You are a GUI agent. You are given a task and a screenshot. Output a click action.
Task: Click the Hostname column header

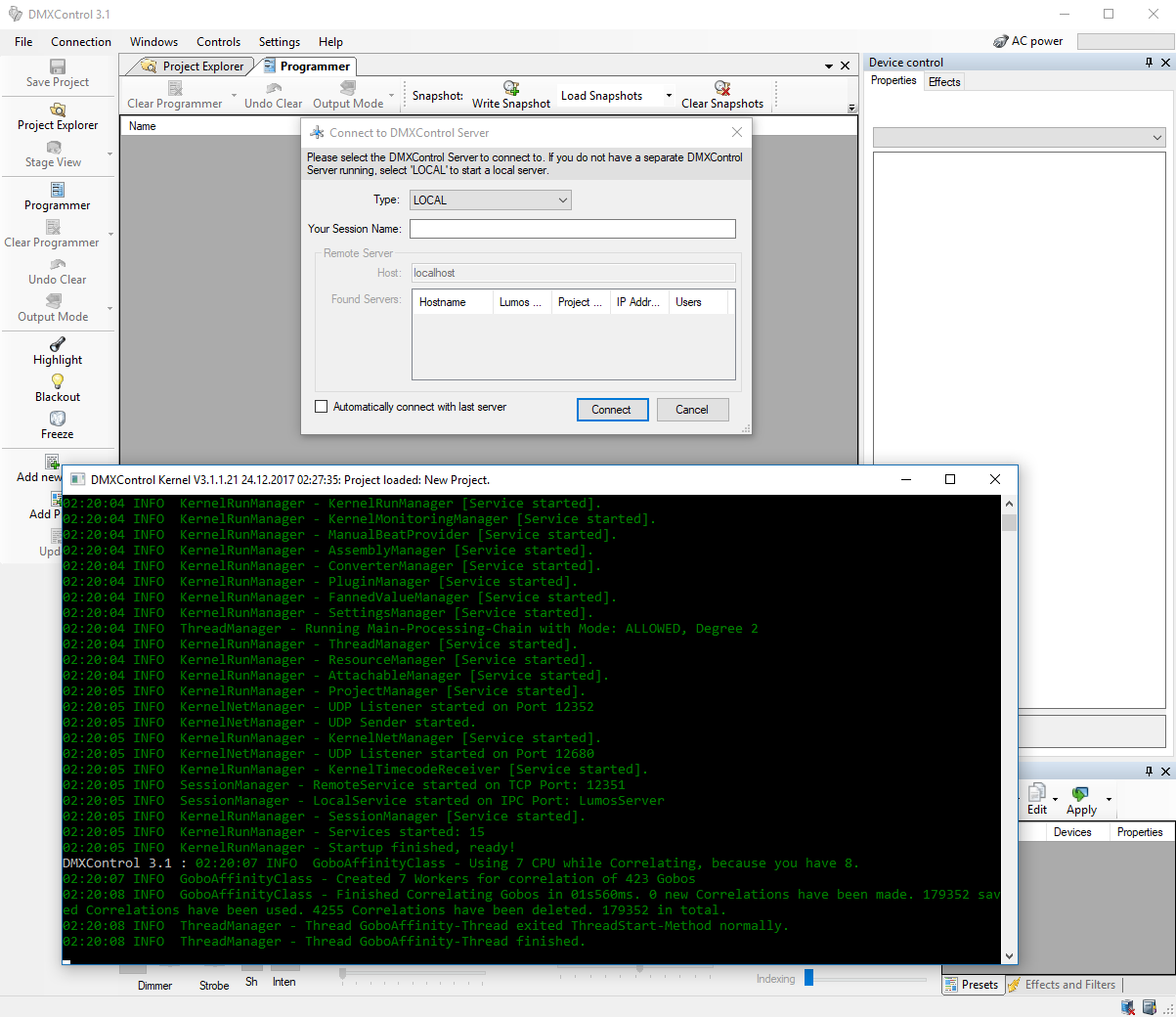click(x=453, y=302)
